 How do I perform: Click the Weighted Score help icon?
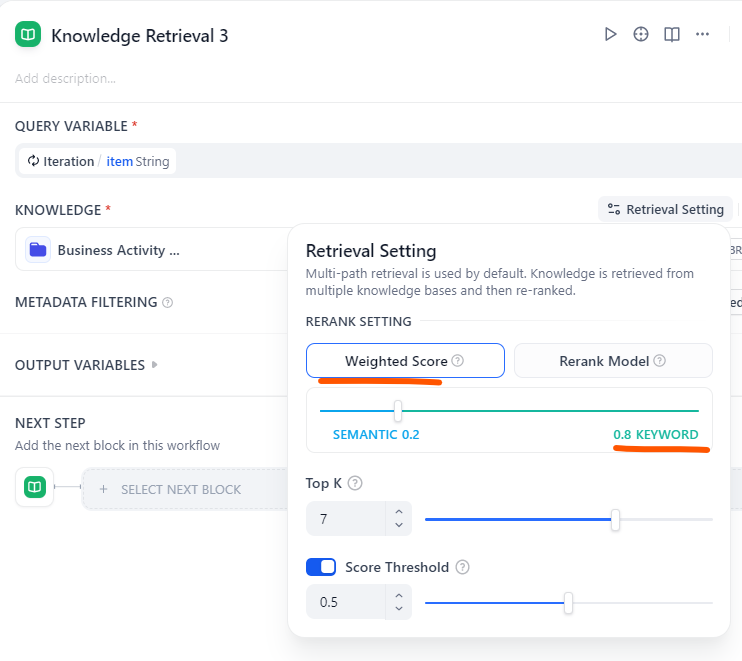pos(458,361)
